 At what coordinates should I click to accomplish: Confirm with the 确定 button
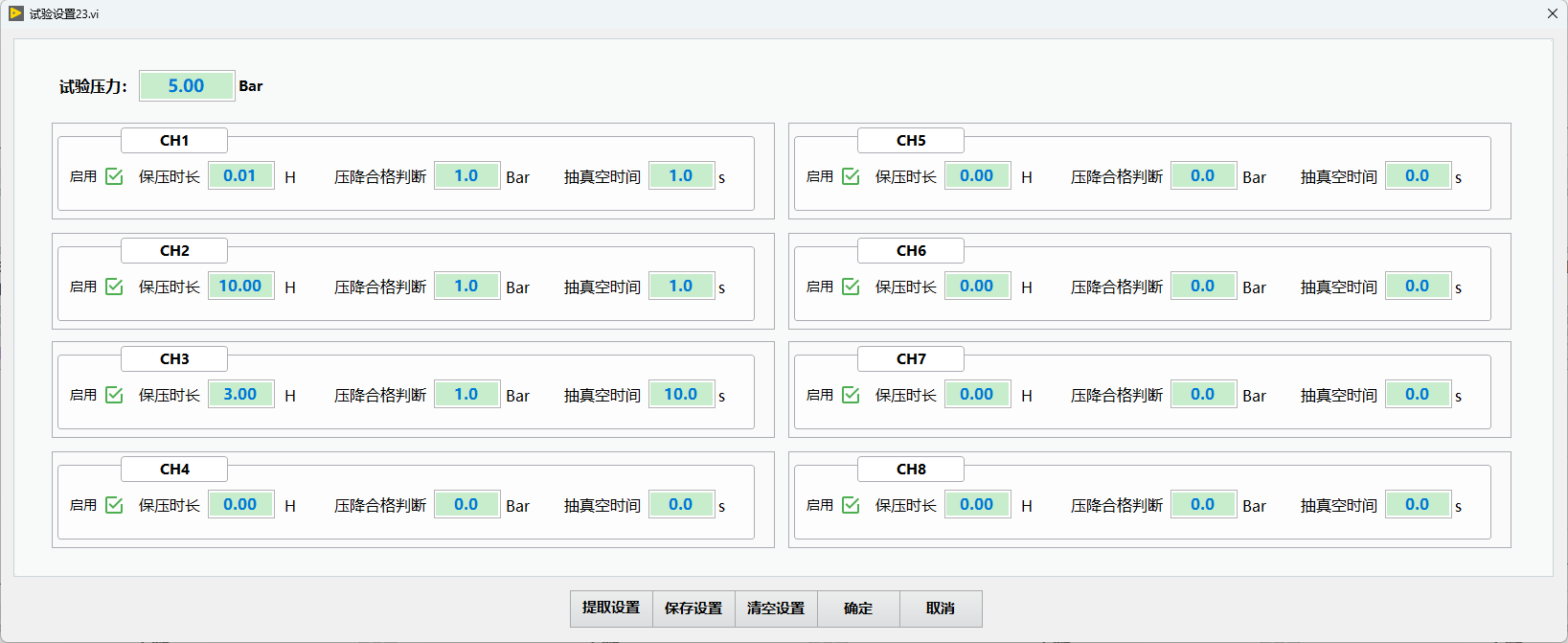[858, 609]
